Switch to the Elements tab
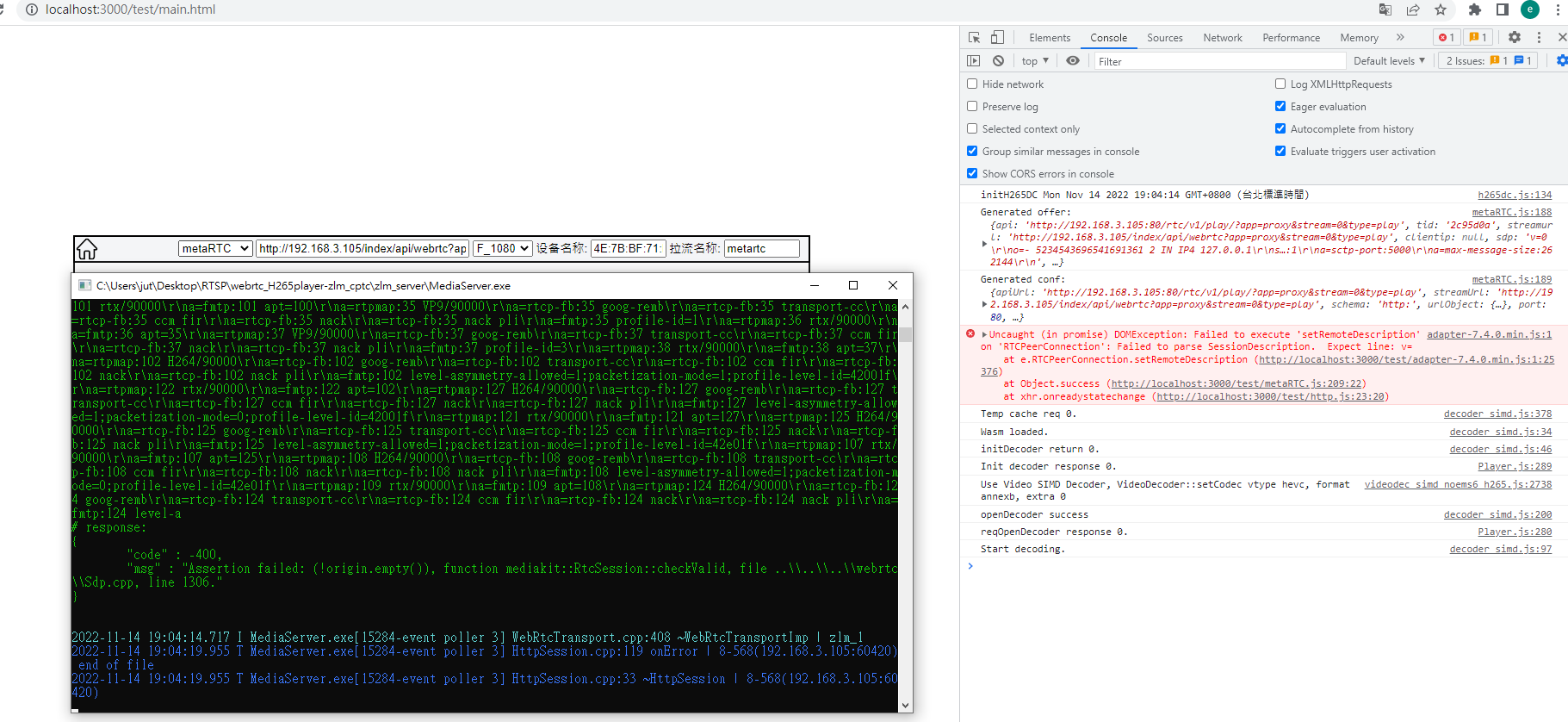1568x722 pixels. [x=1050, y=37]
